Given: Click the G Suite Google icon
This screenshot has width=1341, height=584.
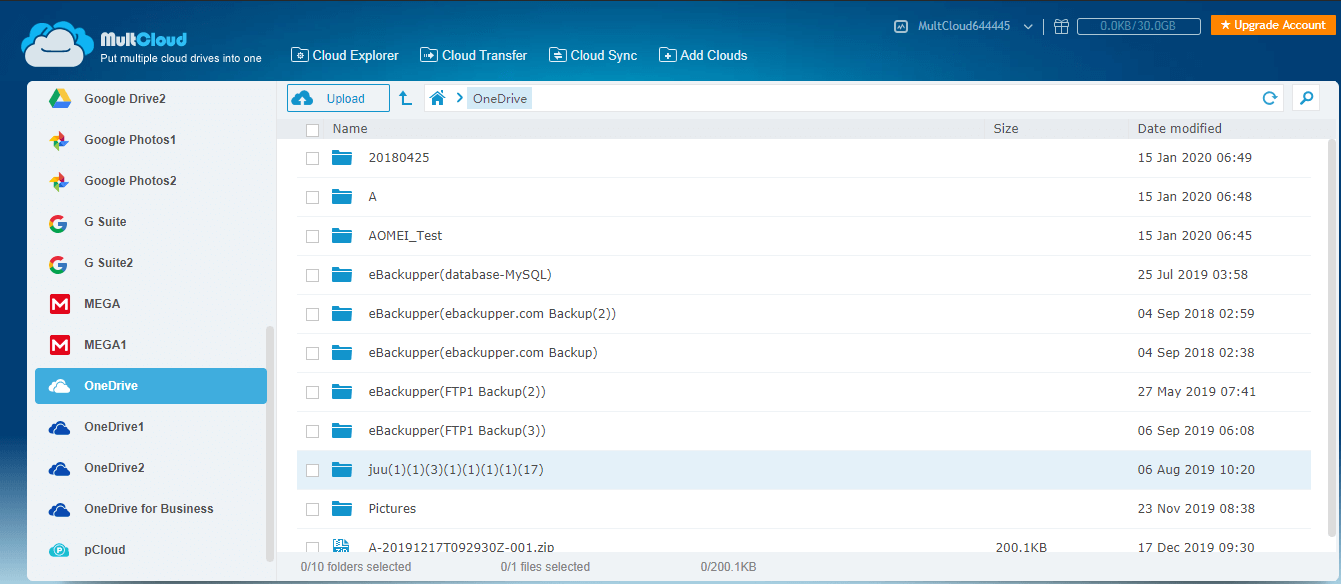Looking at the screenshot, I should click(x=59, y=222).
